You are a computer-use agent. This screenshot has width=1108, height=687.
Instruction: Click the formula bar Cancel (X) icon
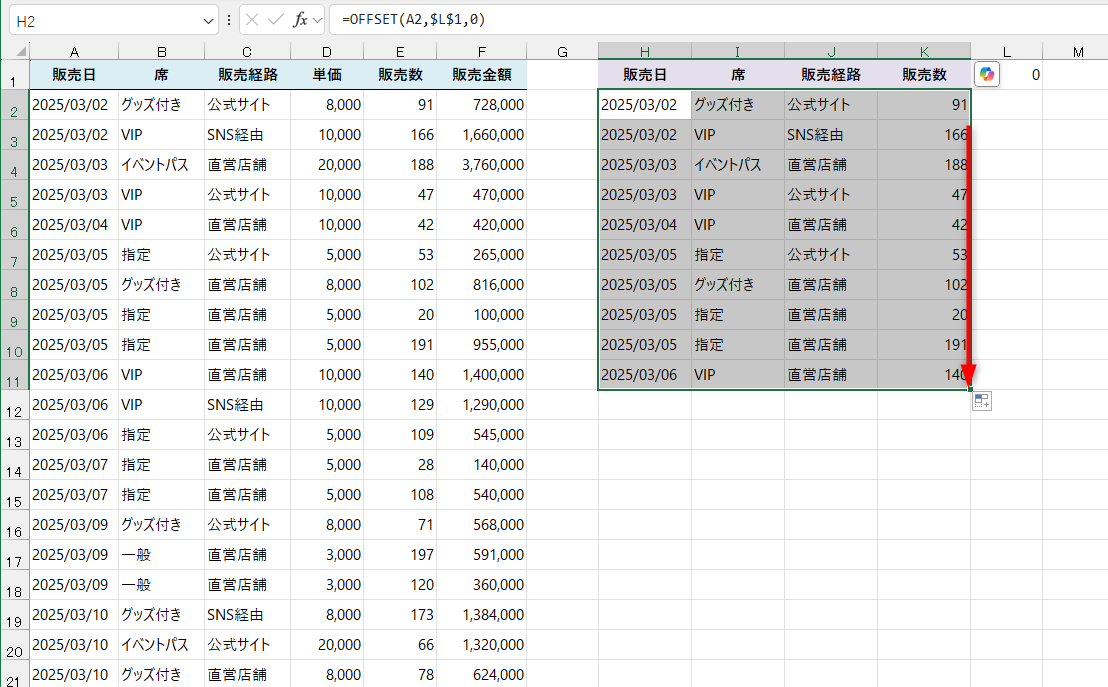(x=252, y=20)
